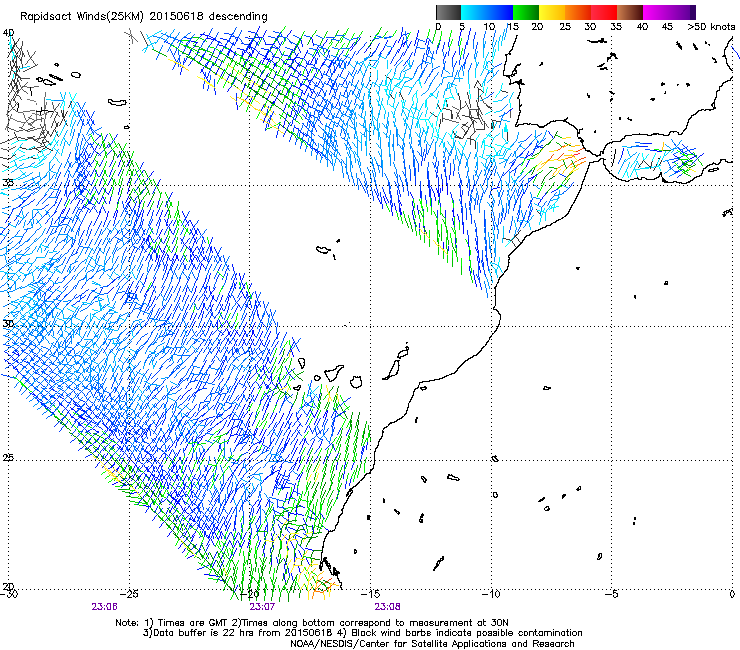Click the ">50 knots" legend label
740x650 pixels.
tap(711, 27)
